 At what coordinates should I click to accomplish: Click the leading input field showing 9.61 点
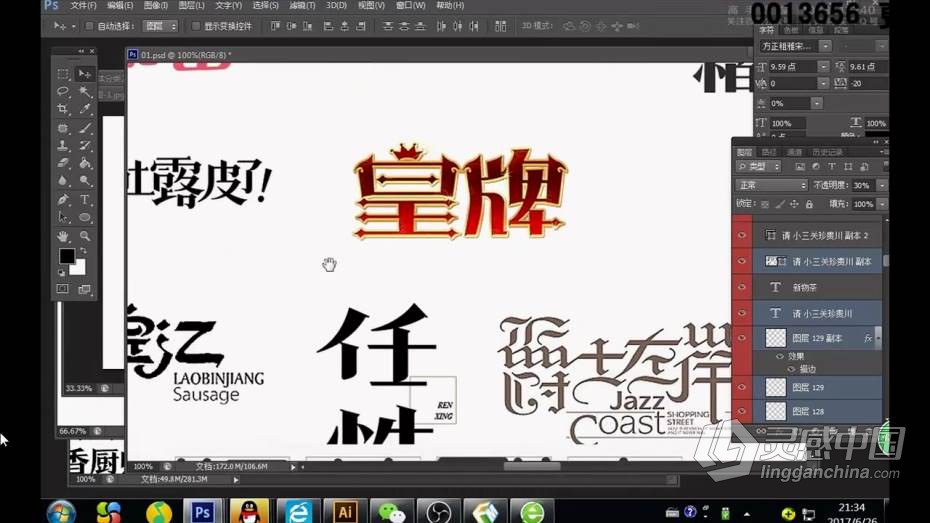(x=867, y=67)
